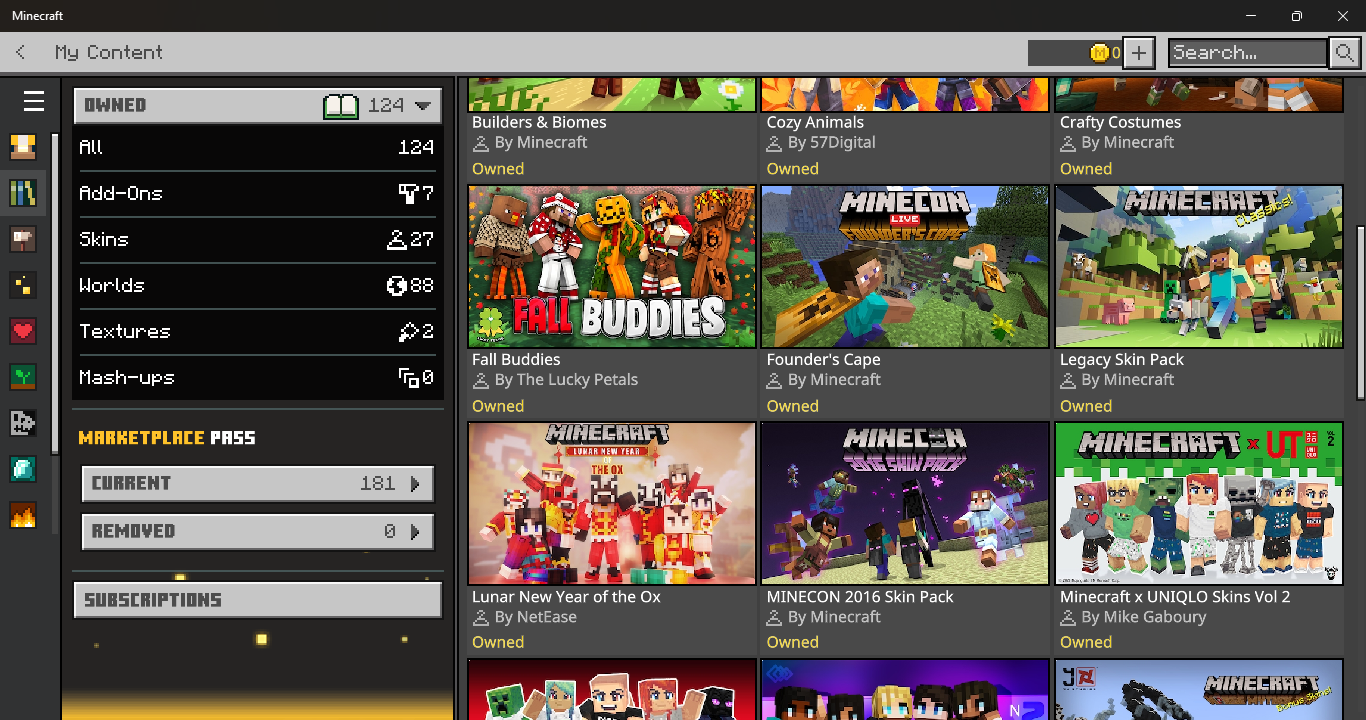The width and height of the screenshot is (1366, 720).
Task: Filter owned content by Add-Ons
Action: (x=258, y=193)
